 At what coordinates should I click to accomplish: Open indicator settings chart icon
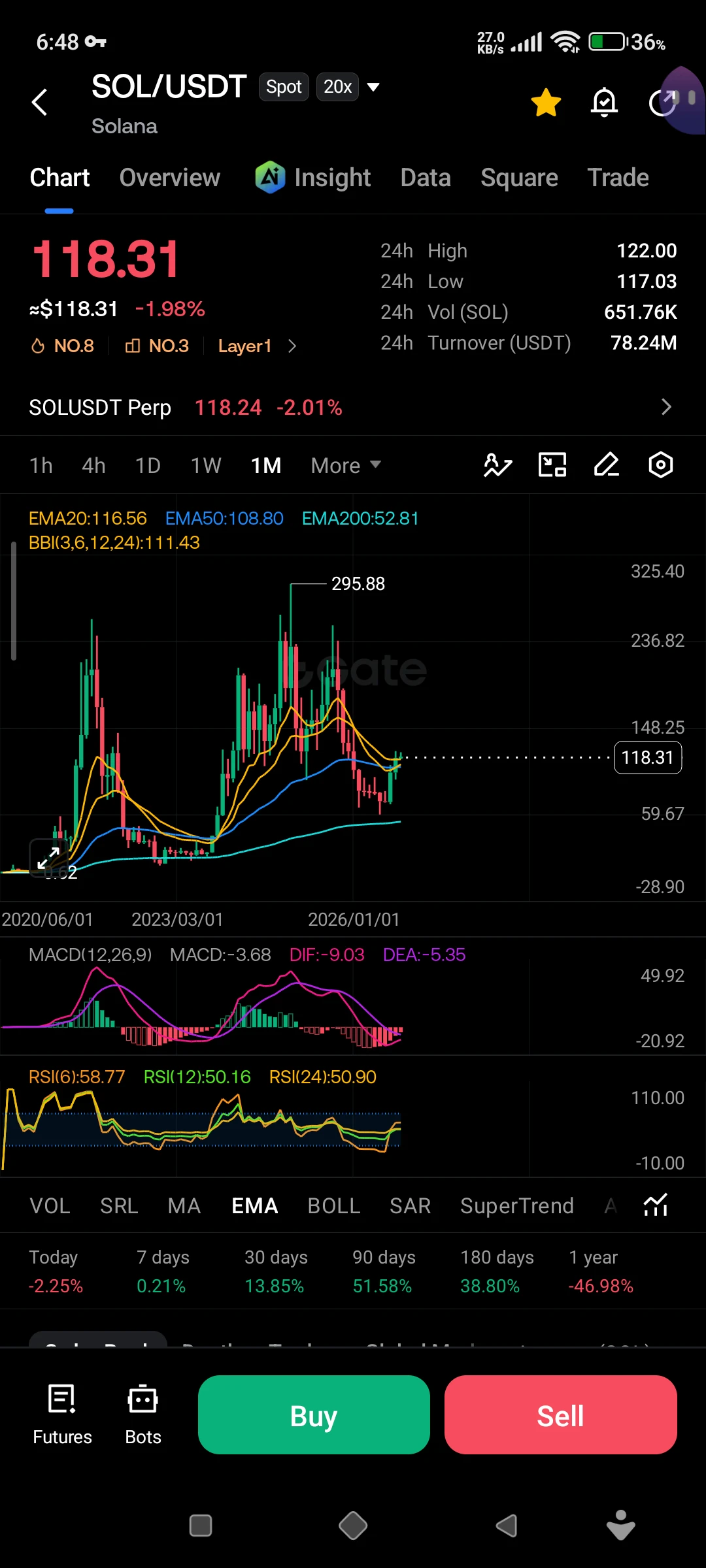pyautogui.click(x=656, y=1205)
